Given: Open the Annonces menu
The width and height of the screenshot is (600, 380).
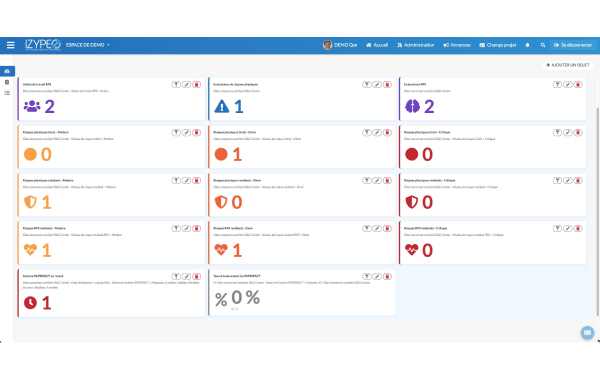Looking at the screenshot, I should (457, 45).
